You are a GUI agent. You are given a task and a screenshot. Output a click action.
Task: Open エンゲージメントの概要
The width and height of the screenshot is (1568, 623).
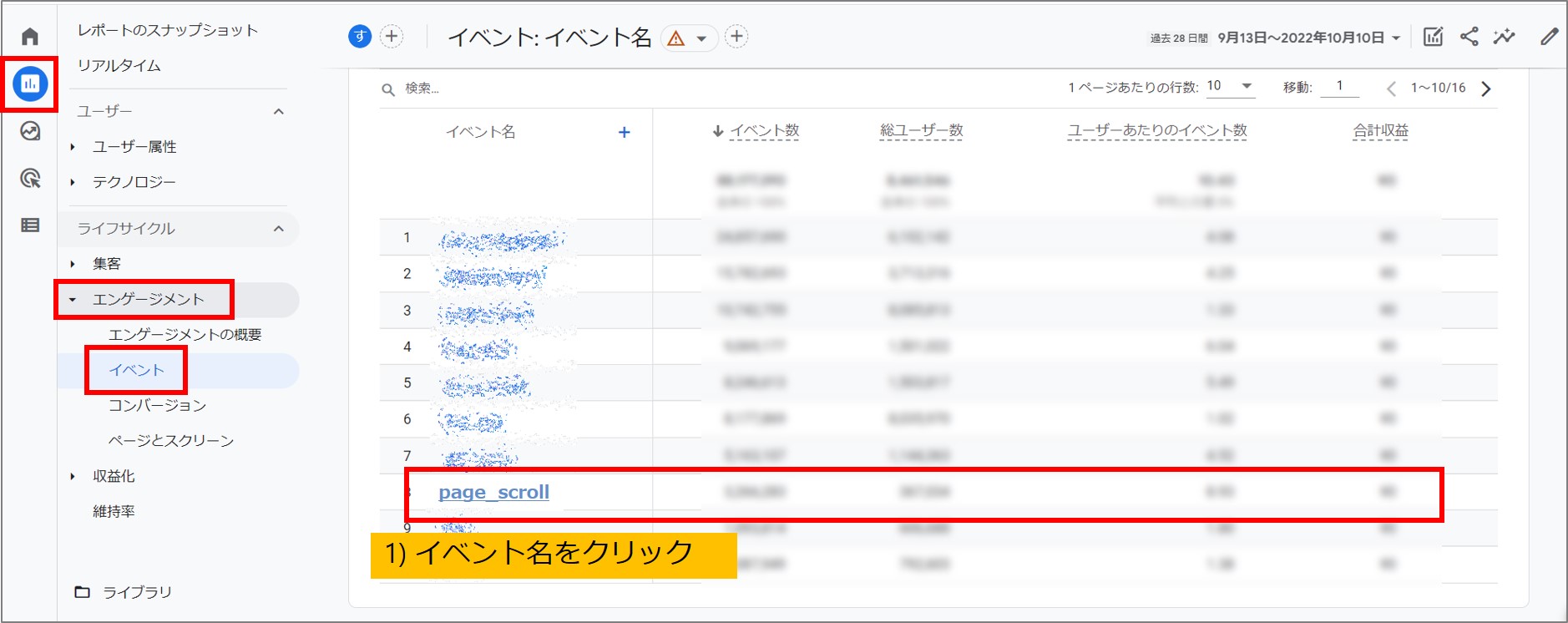[185, 335]
